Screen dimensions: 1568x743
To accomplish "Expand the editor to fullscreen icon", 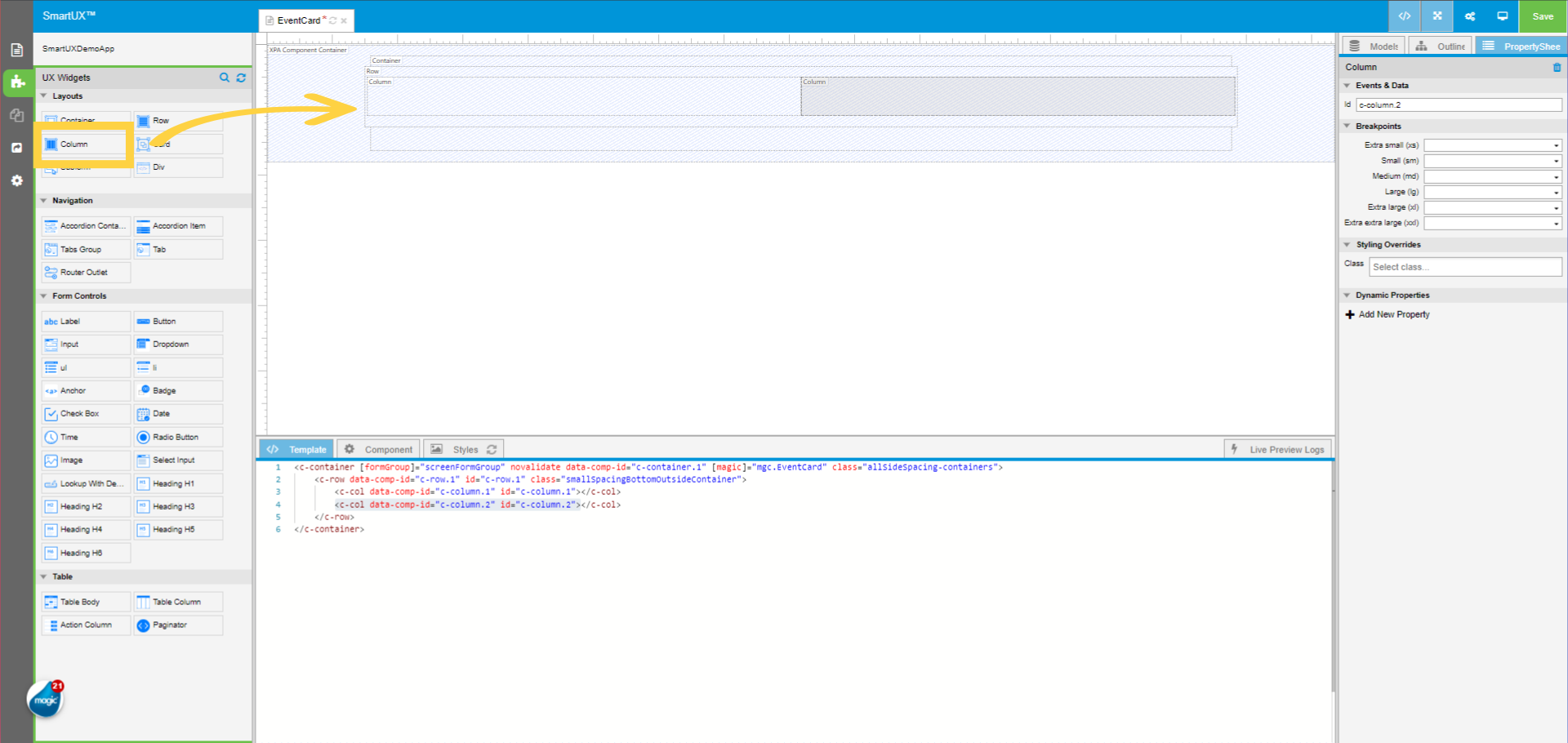I will [x=1437, y=16].
